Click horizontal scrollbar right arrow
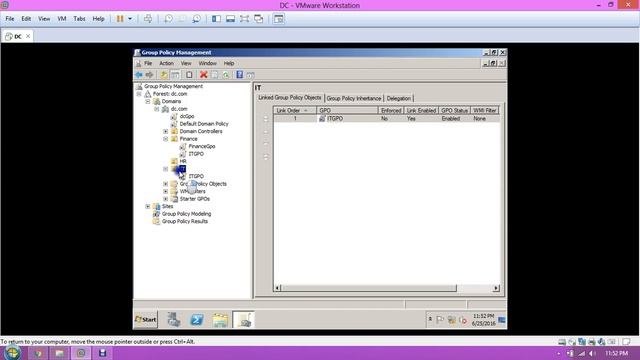This screenshot has height=360, width=640. (x=496, y=288)
